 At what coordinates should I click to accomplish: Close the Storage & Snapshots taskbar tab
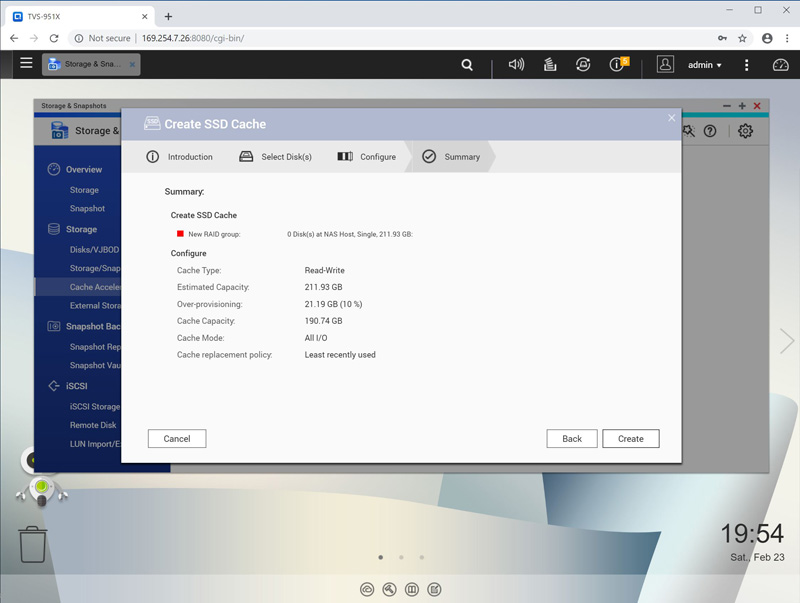(x=132, y=64)
